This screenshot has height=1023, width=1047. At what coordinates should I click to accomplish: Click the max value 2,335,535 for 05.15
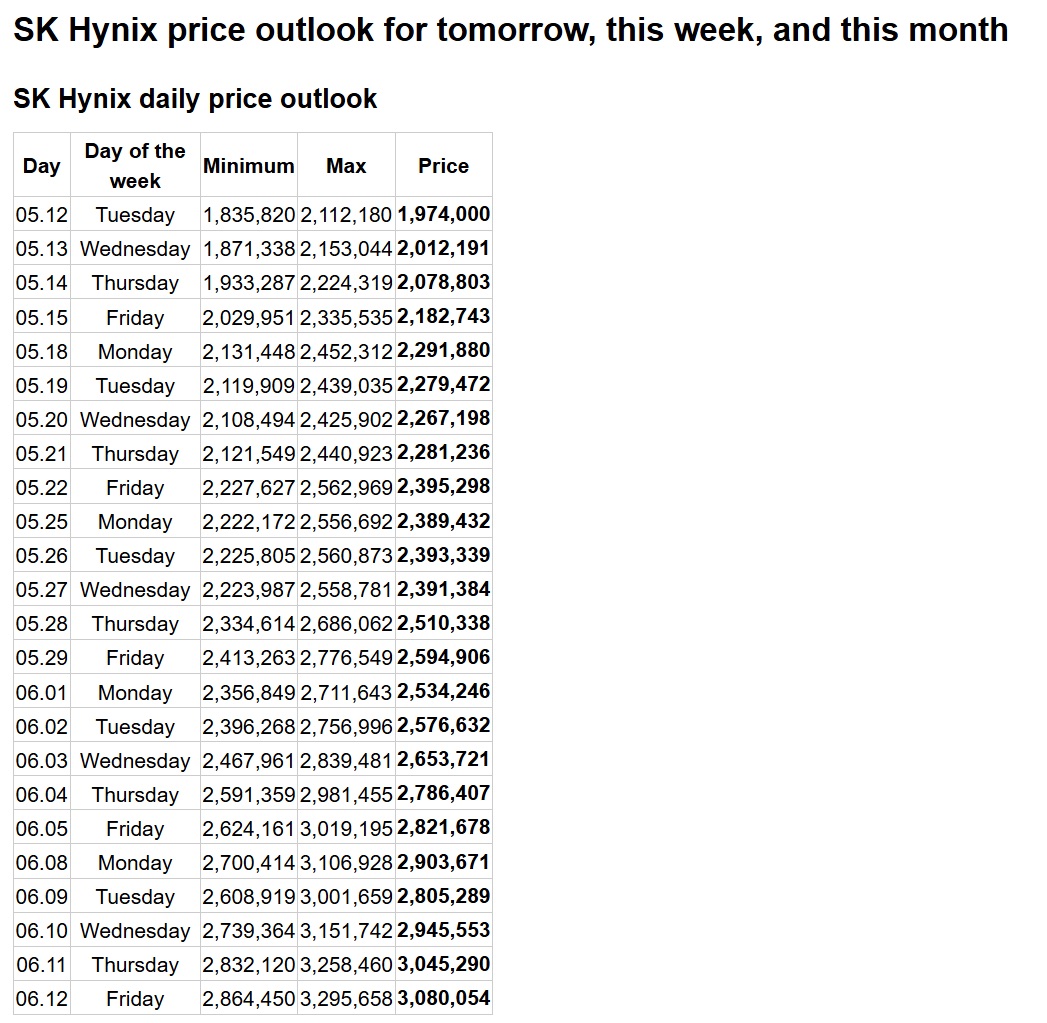[346, 317]
